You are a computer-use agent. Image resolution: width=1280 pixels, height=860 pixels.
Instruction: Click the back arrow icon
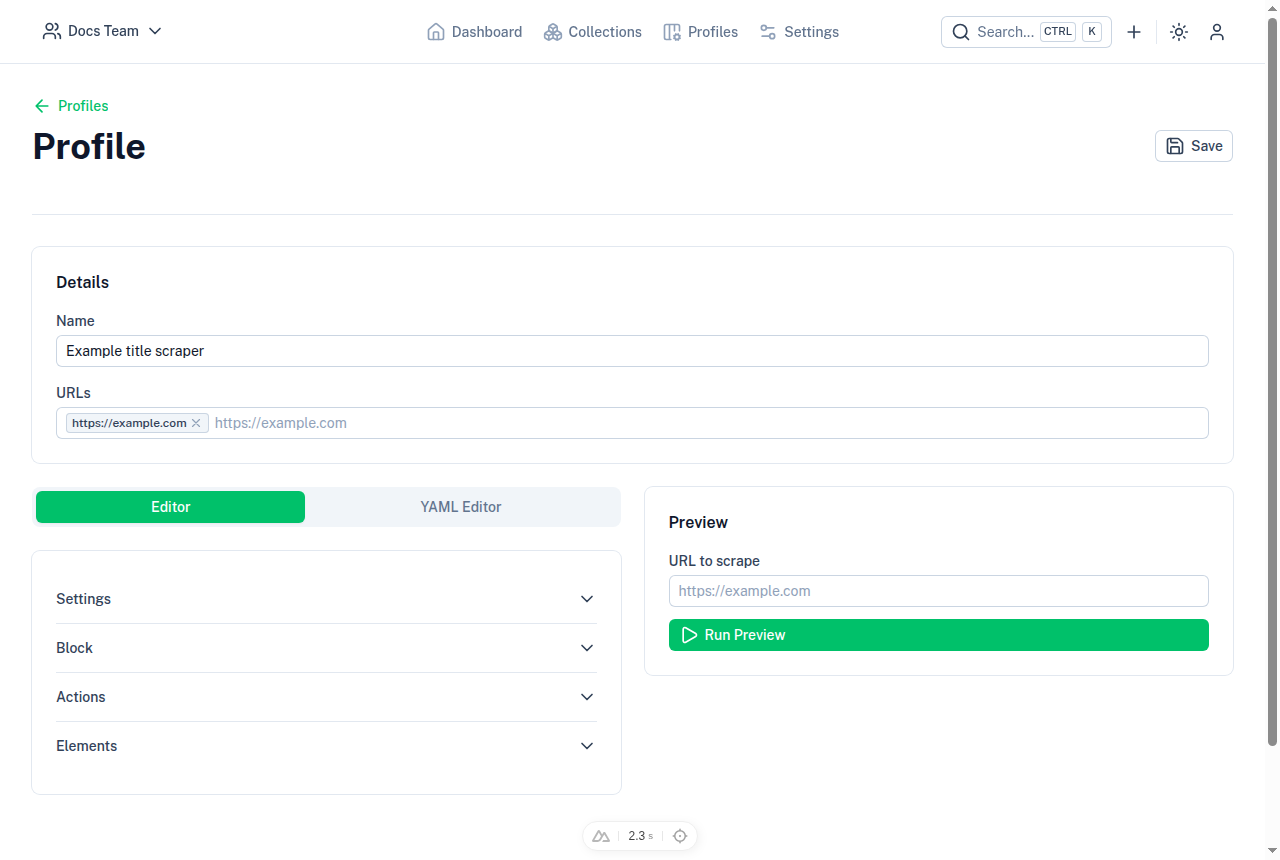click(x=41, y=106)
